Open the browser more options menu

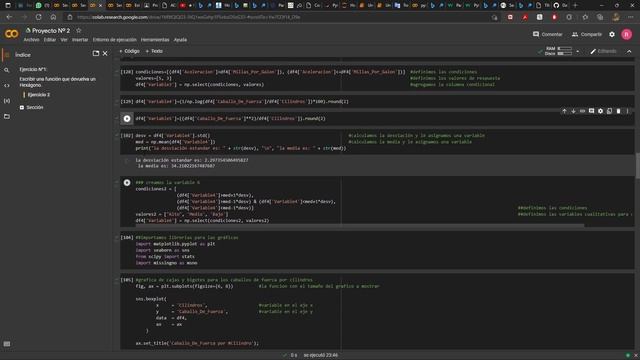tap(631, 17)
